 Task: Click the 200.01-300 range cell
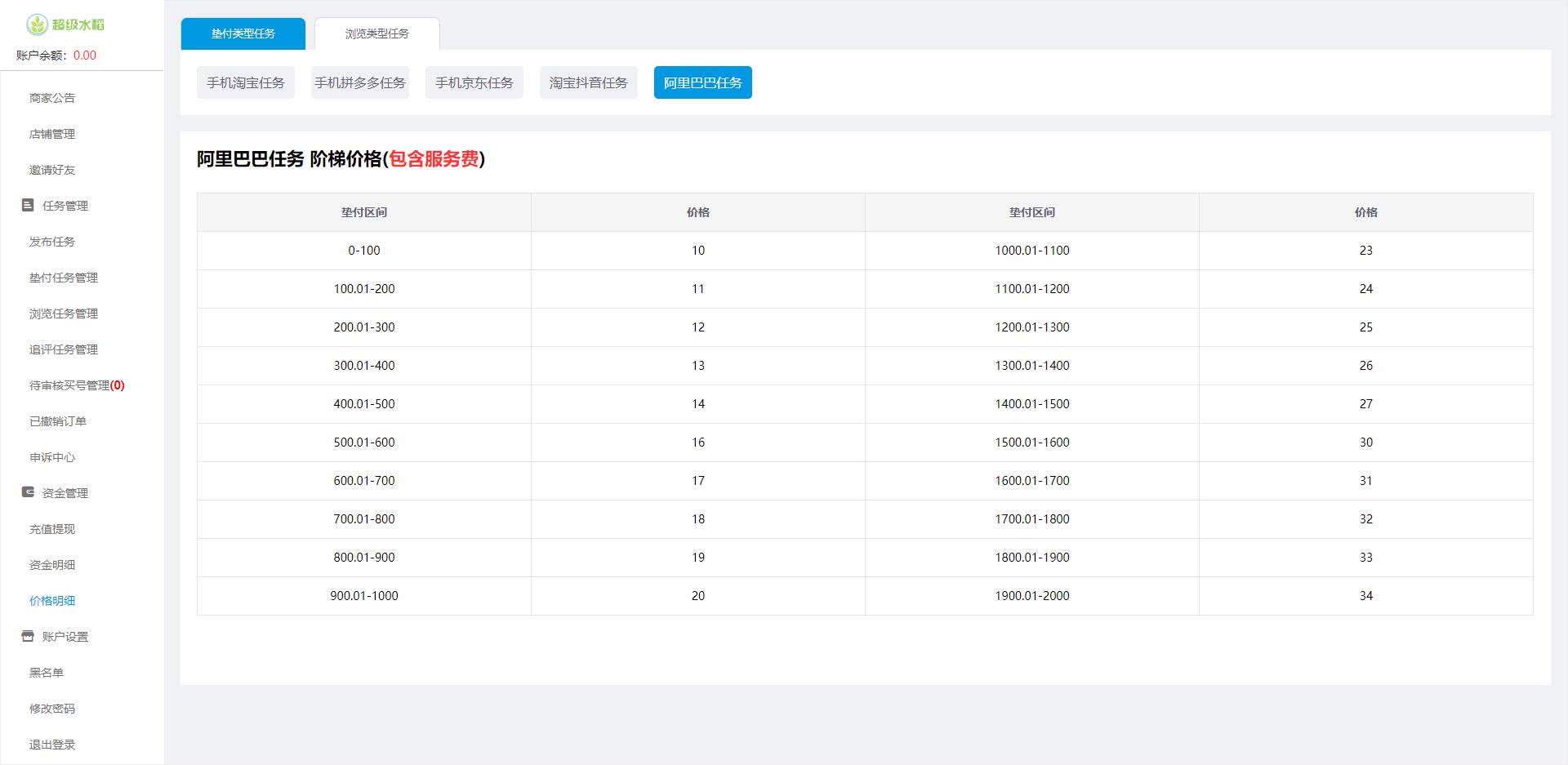click(x=364, y=327)
